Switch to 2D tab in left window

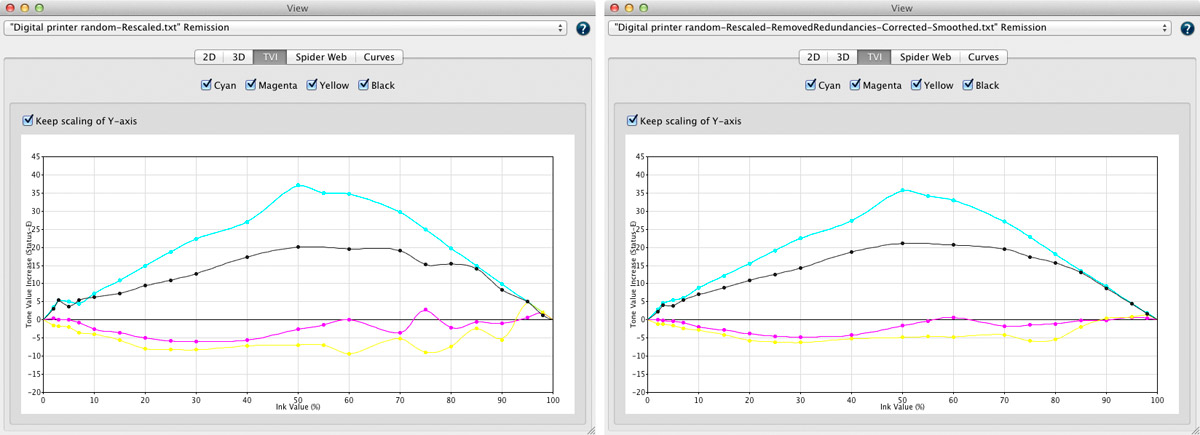coord(210,57)
